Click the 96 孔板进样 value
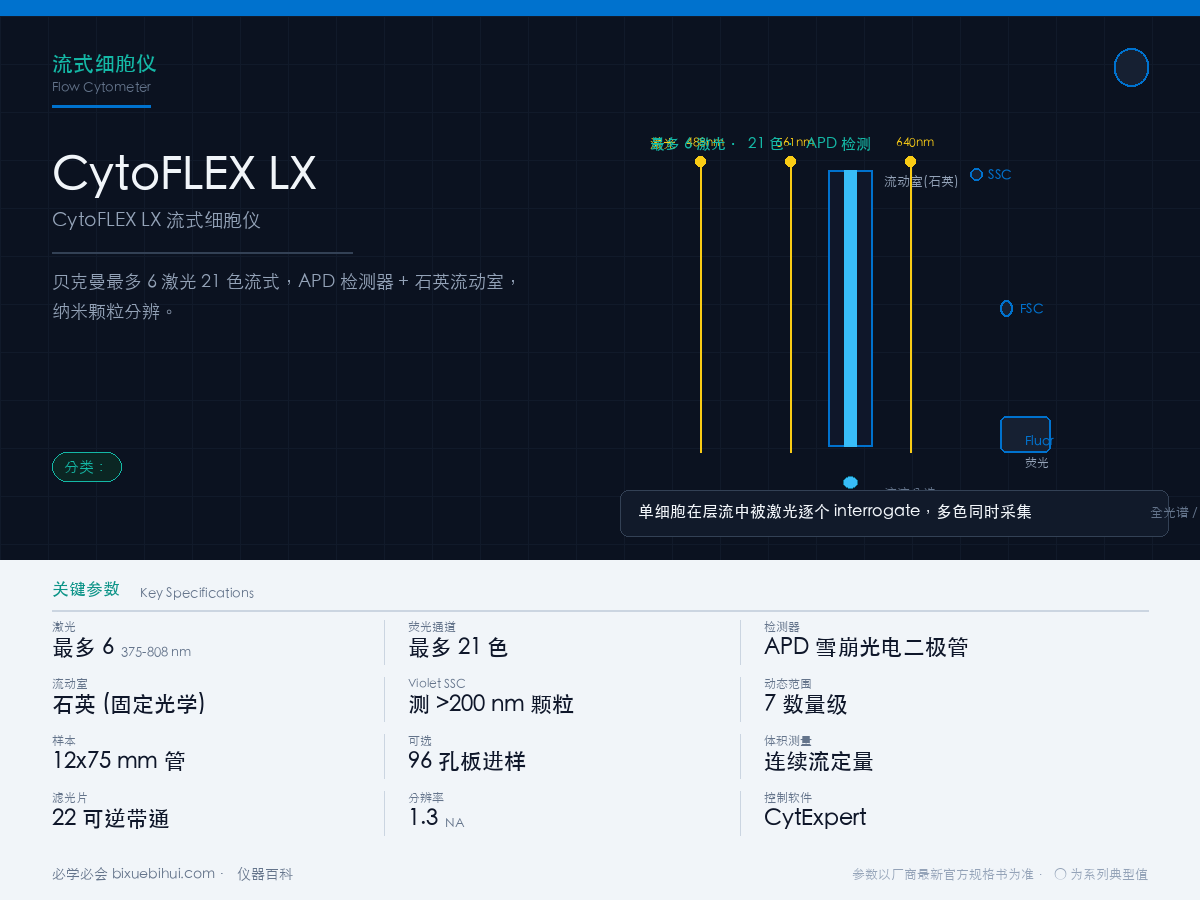Image resolution: width=1200 pixels, height=900 pixels. tap(467, 761)
